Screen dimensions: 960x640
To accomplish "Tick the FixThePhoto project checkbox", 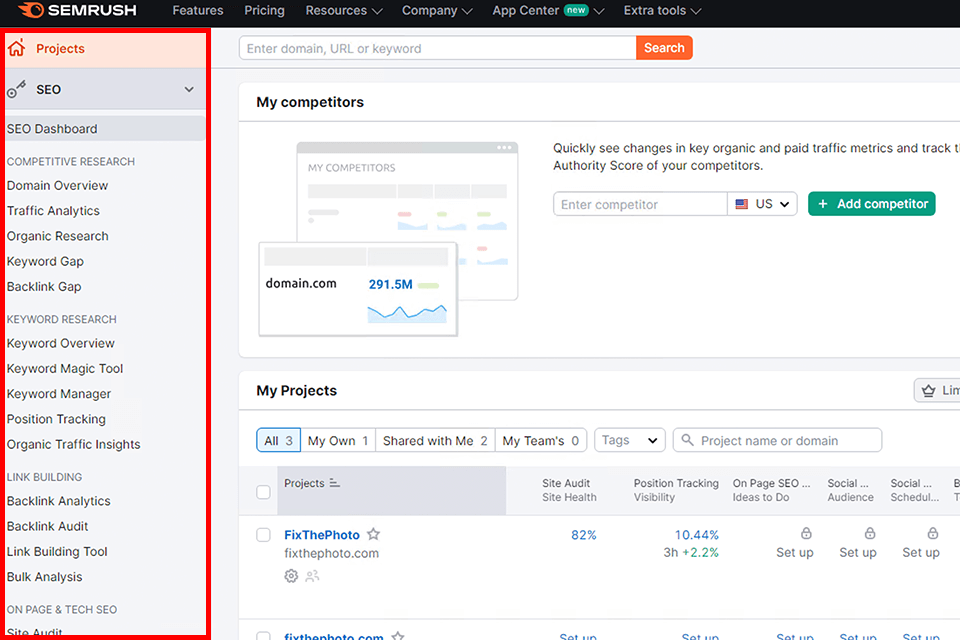I will click(263, 535).
